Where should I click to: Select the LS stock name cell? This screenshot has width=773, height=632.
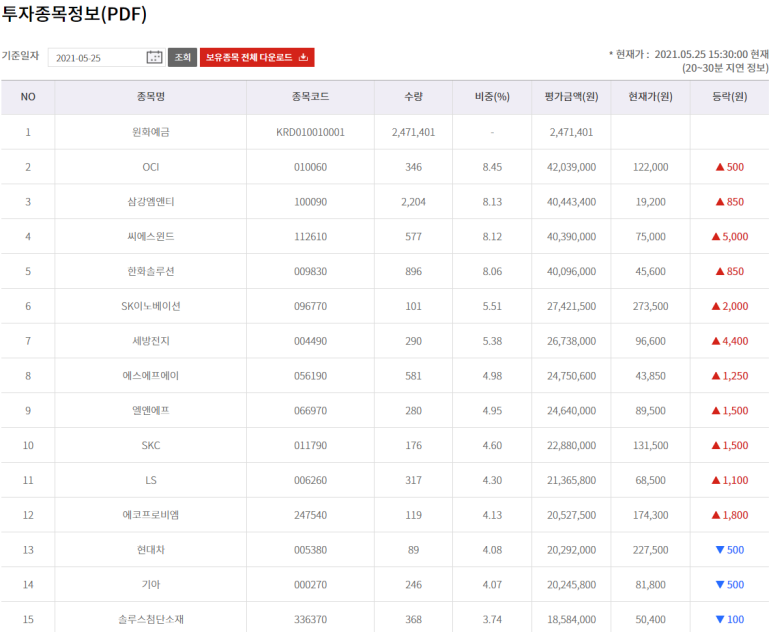[151, 480]
